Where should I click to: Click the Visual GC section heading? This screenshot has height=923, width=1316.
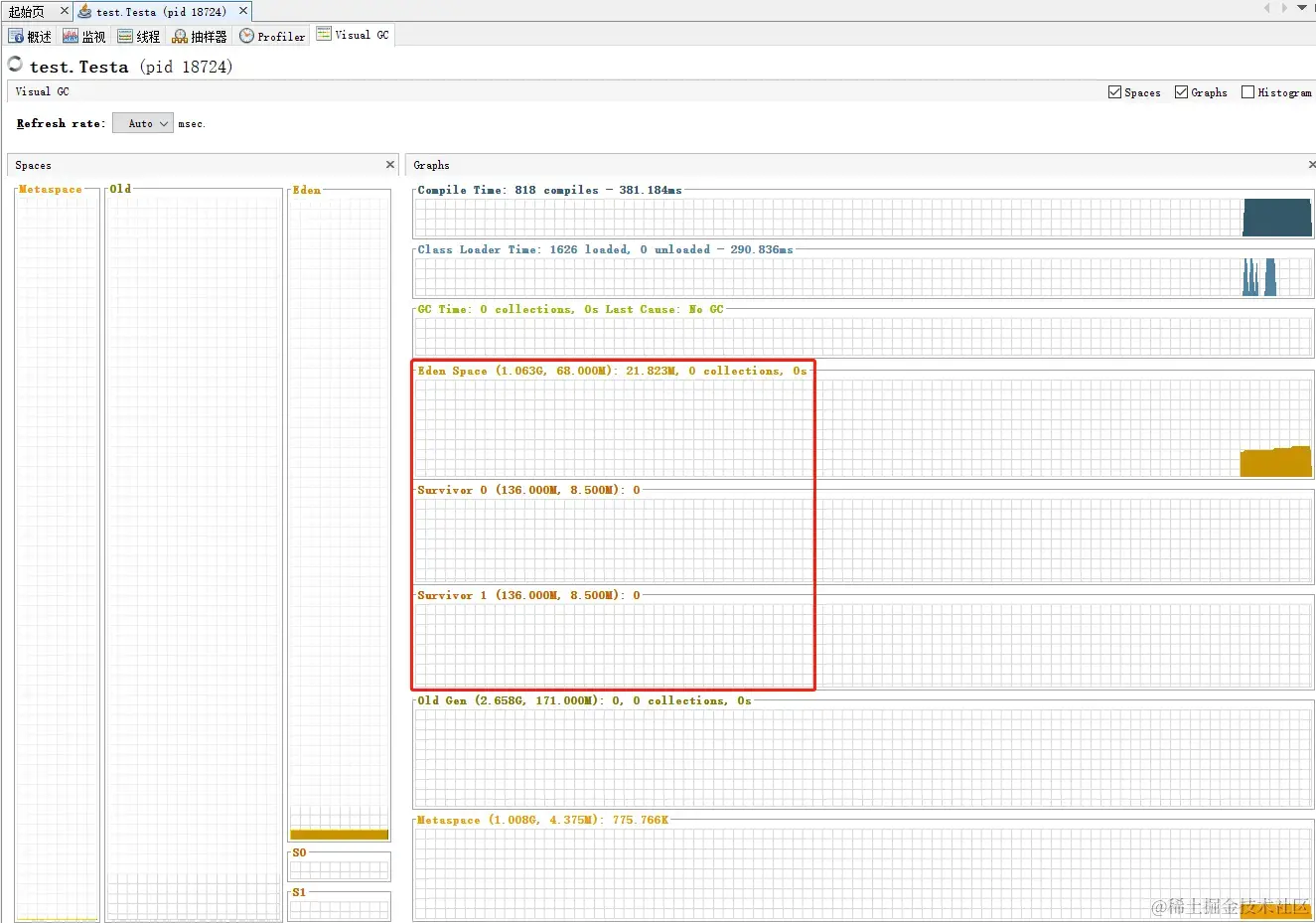click(43, 91)
